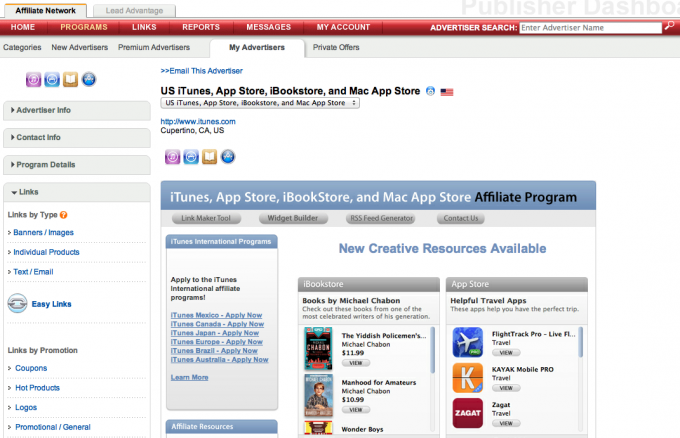The image size is (680, 438).
Task: Open the US iTunes advertiser dropdown
Action: click(260, 103)
